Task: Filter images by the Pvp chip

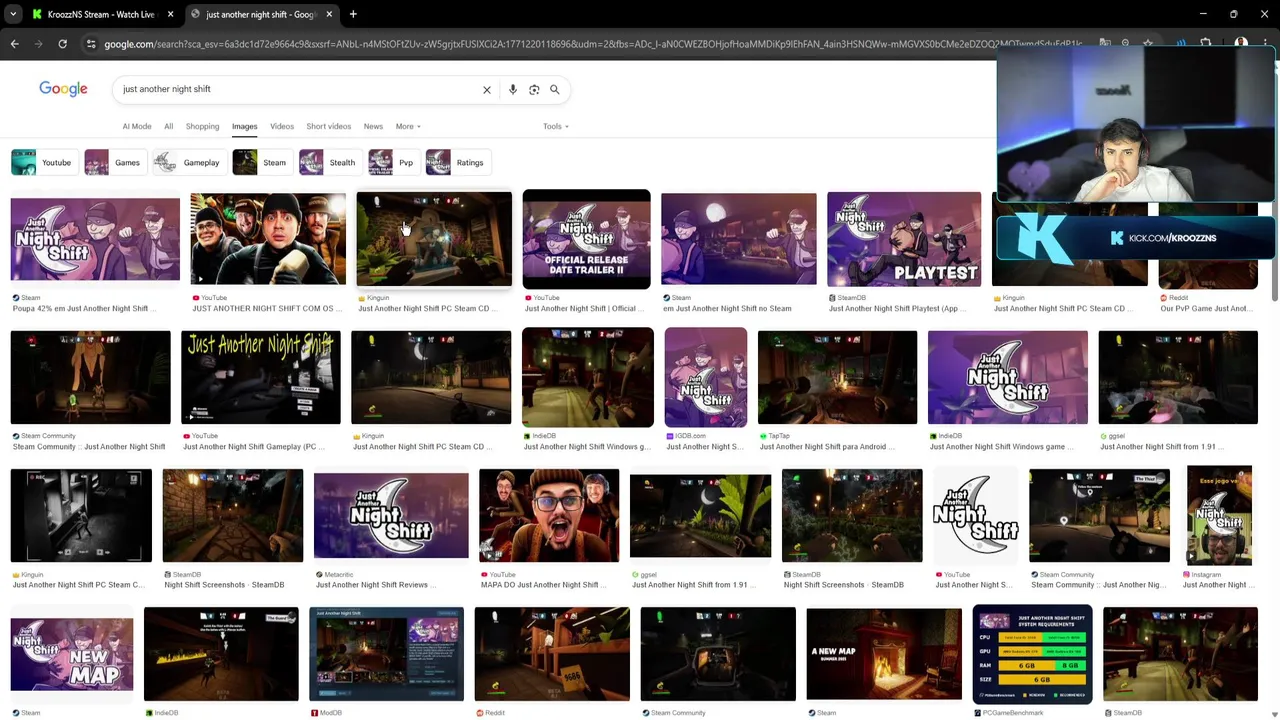Action: 393,162
